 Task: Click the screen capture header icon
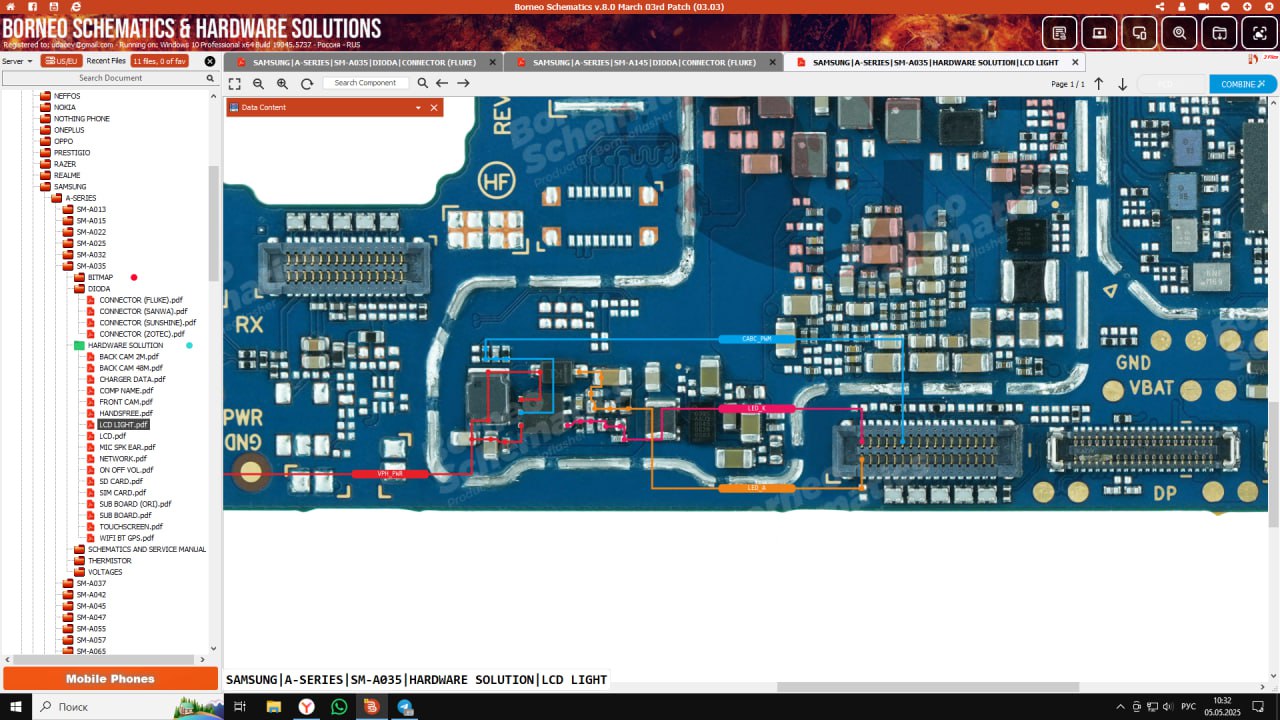tap(1259, 33)
